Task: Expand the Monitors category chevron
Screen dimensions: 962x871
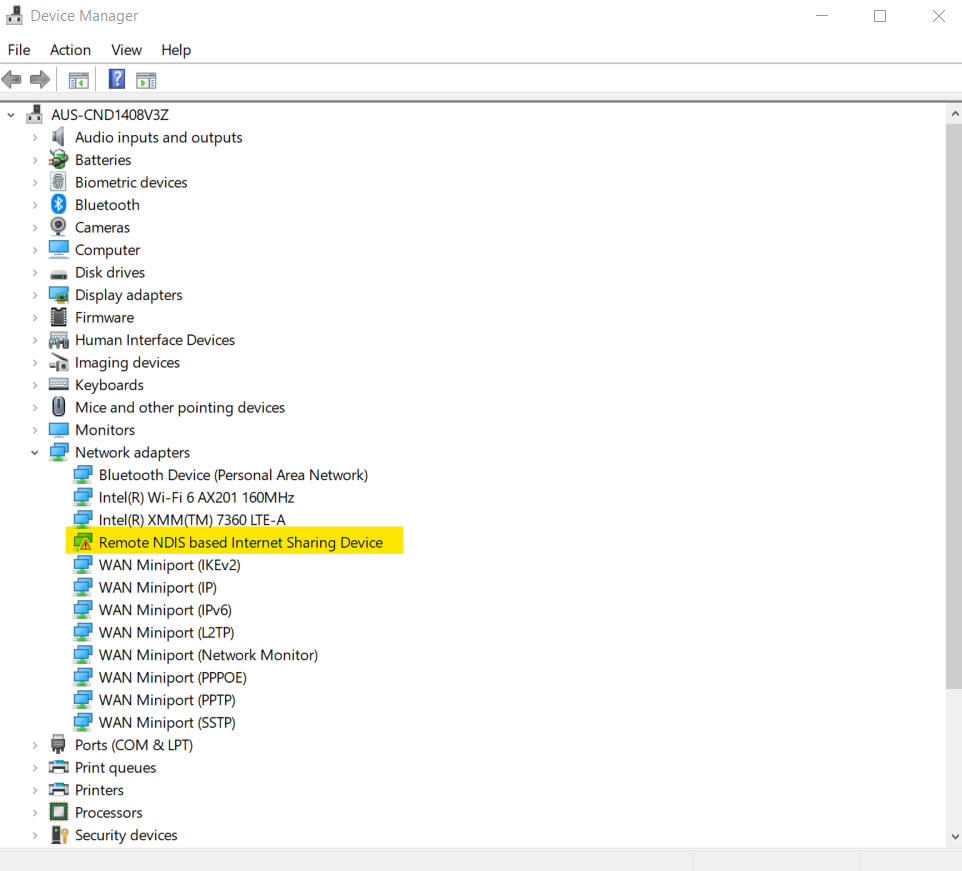Action: tap(35, 430)
